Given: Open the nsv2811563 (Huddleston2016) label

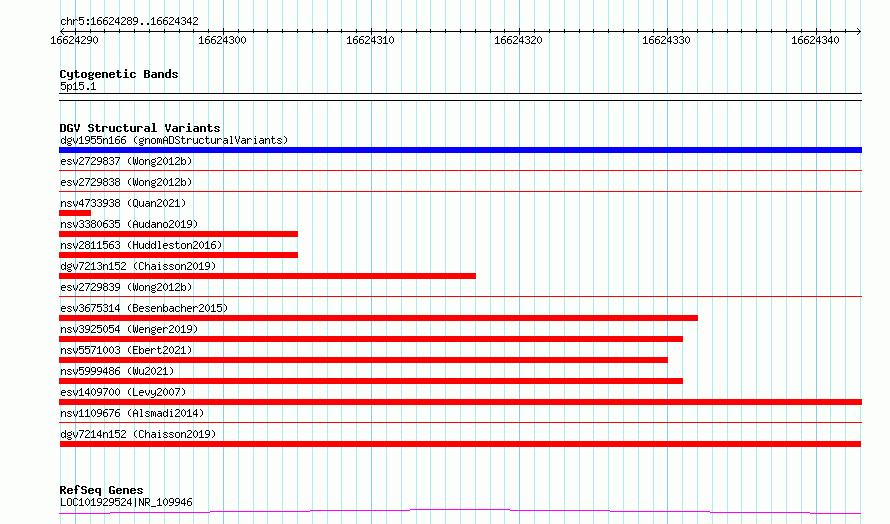Looking at the screenshot, I should [141, 245].
